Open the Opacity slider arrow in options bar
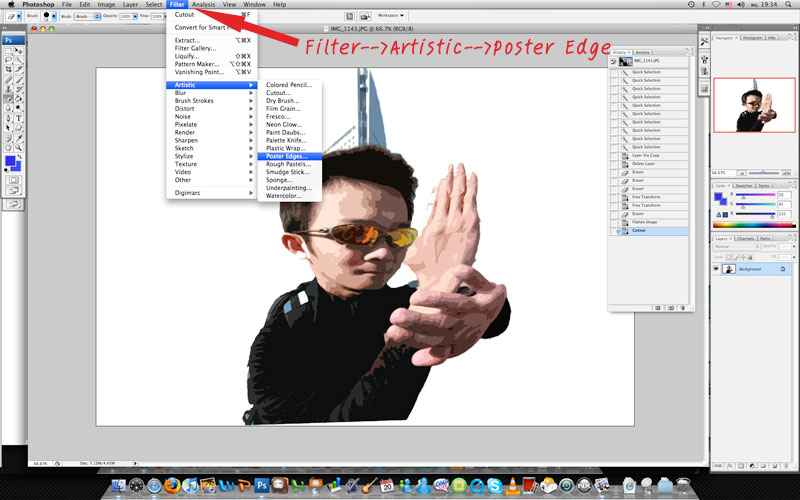The width and height of the screenshot is (800, 500). pos(135,16)
